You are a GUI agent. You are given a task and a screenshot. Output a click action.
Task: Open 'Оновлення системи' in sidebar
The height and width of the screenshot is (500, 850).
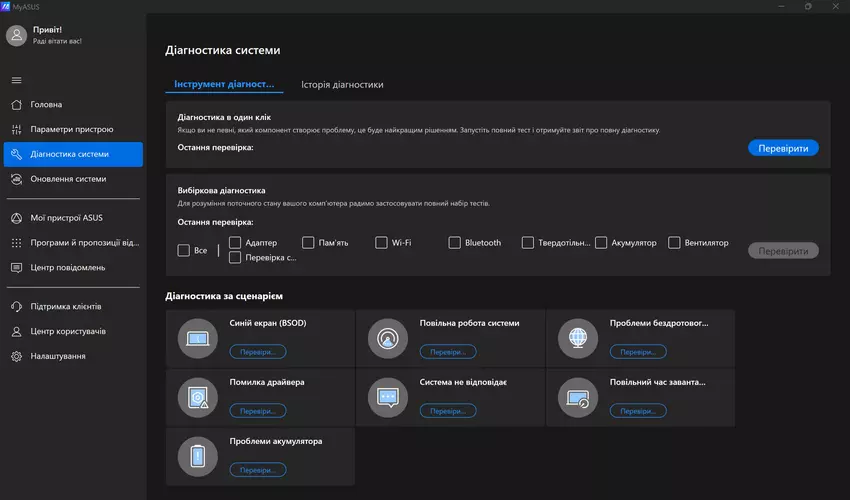tap(68, 179)
